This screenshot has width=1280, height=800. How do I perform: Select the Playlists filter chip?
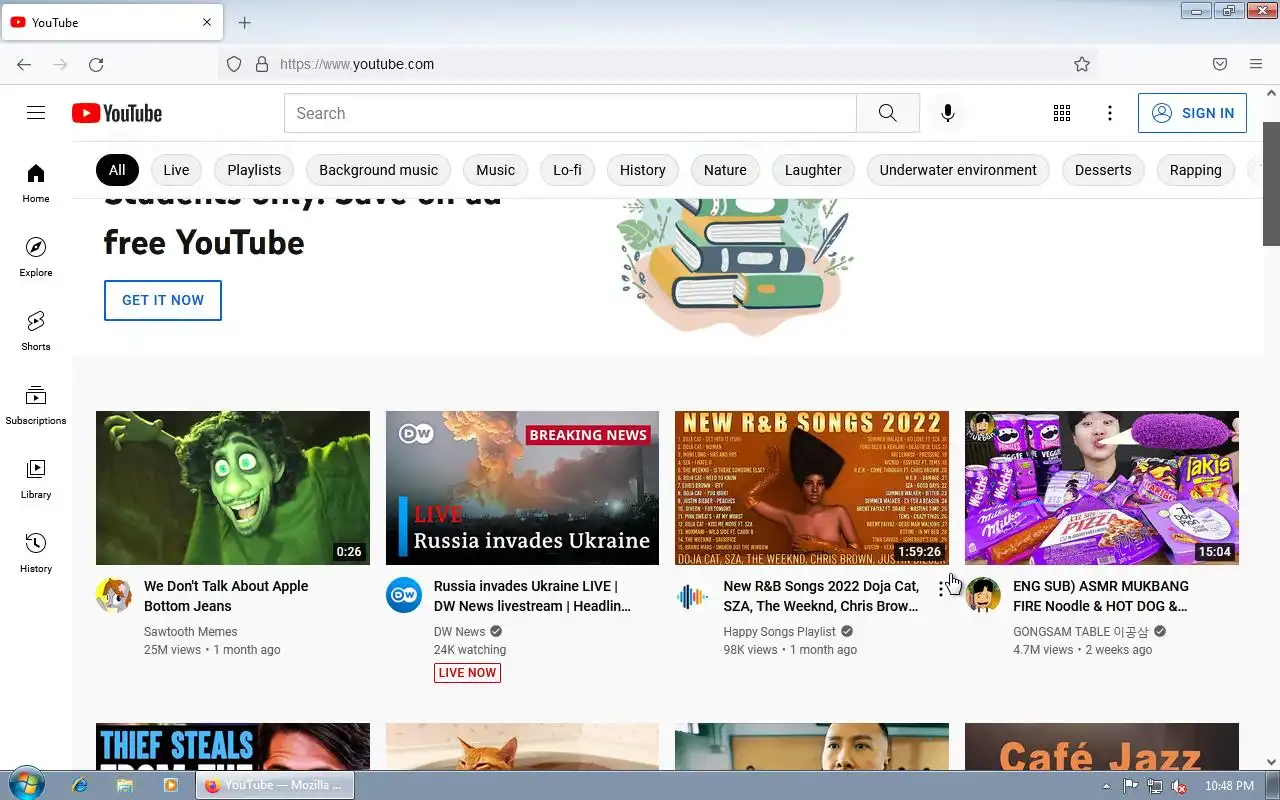pos(254,170)
